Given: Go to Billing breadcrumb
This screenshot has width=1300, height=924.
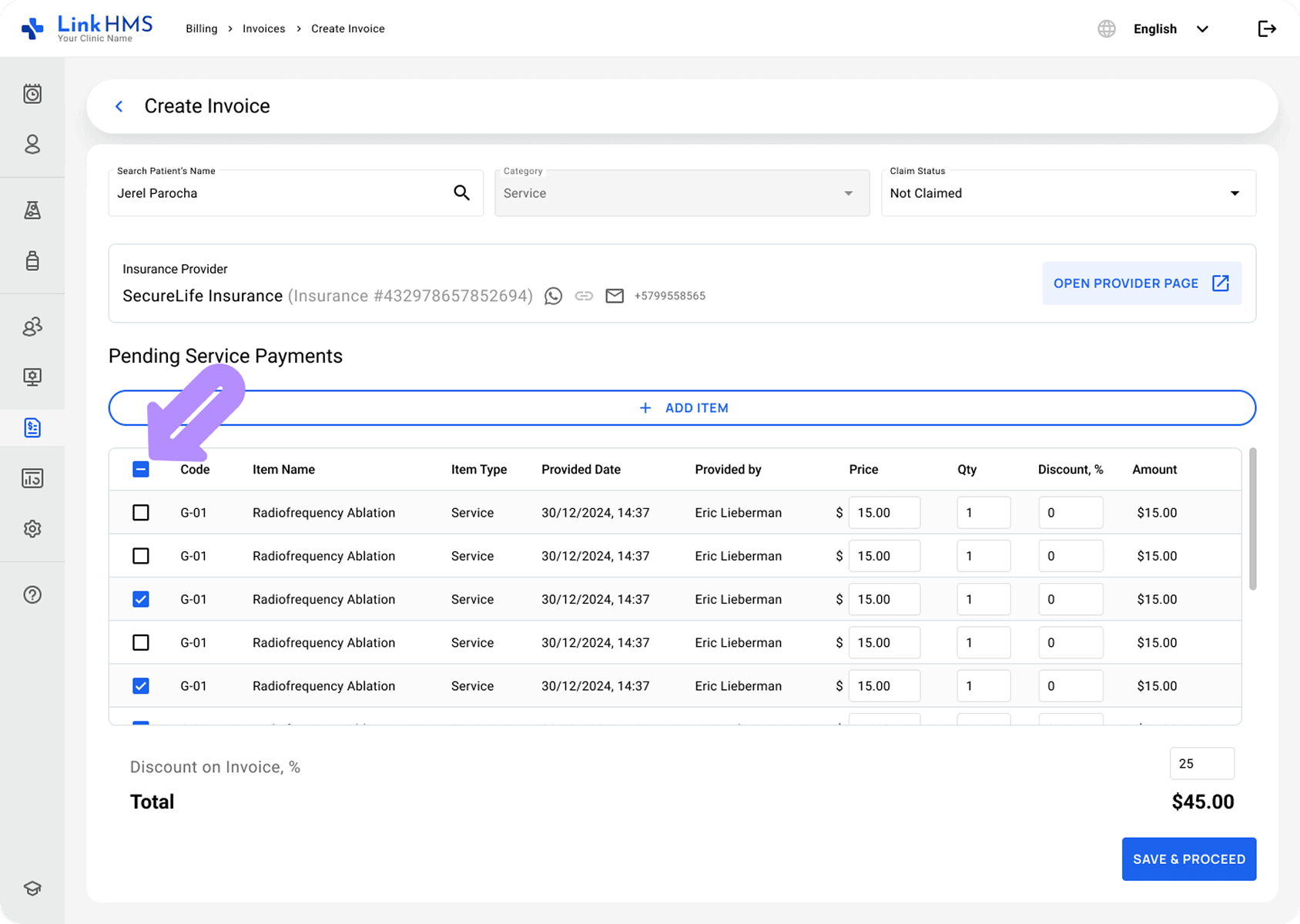Looking at the screenshot, I should [202, 28].
